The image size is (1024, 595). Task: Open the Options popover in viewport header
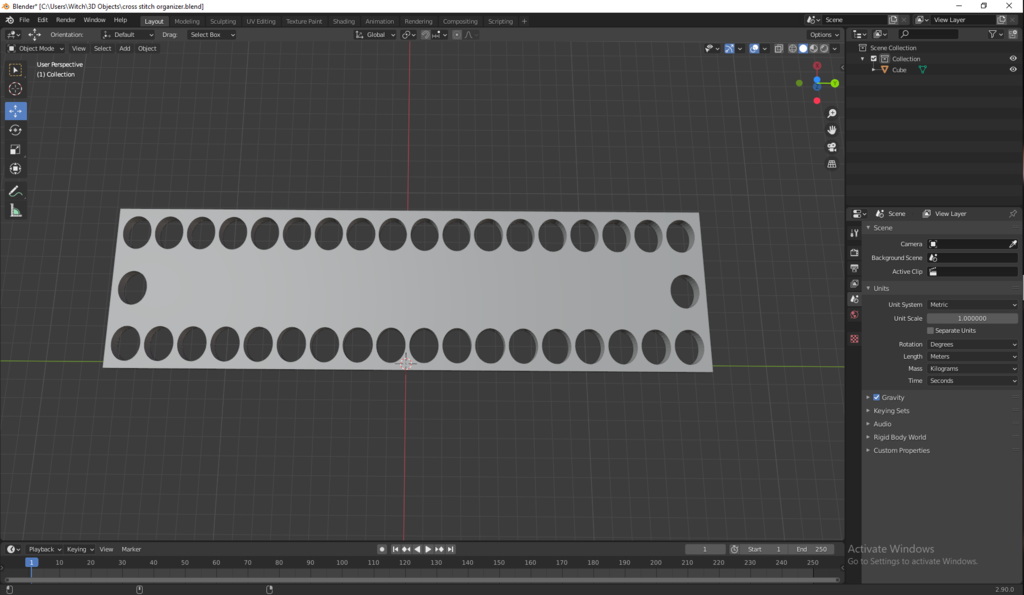point(824,35)
